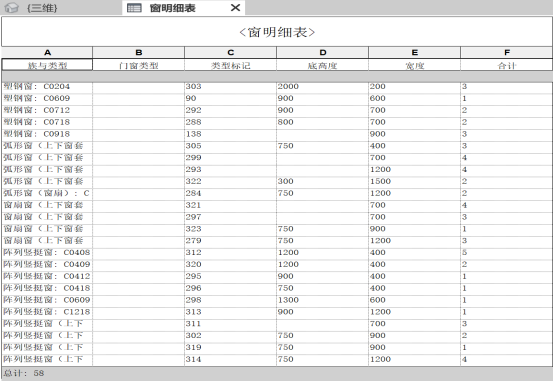Click type mark 305 cell
This screenshot has height=381, width=554.
[230, 146]
